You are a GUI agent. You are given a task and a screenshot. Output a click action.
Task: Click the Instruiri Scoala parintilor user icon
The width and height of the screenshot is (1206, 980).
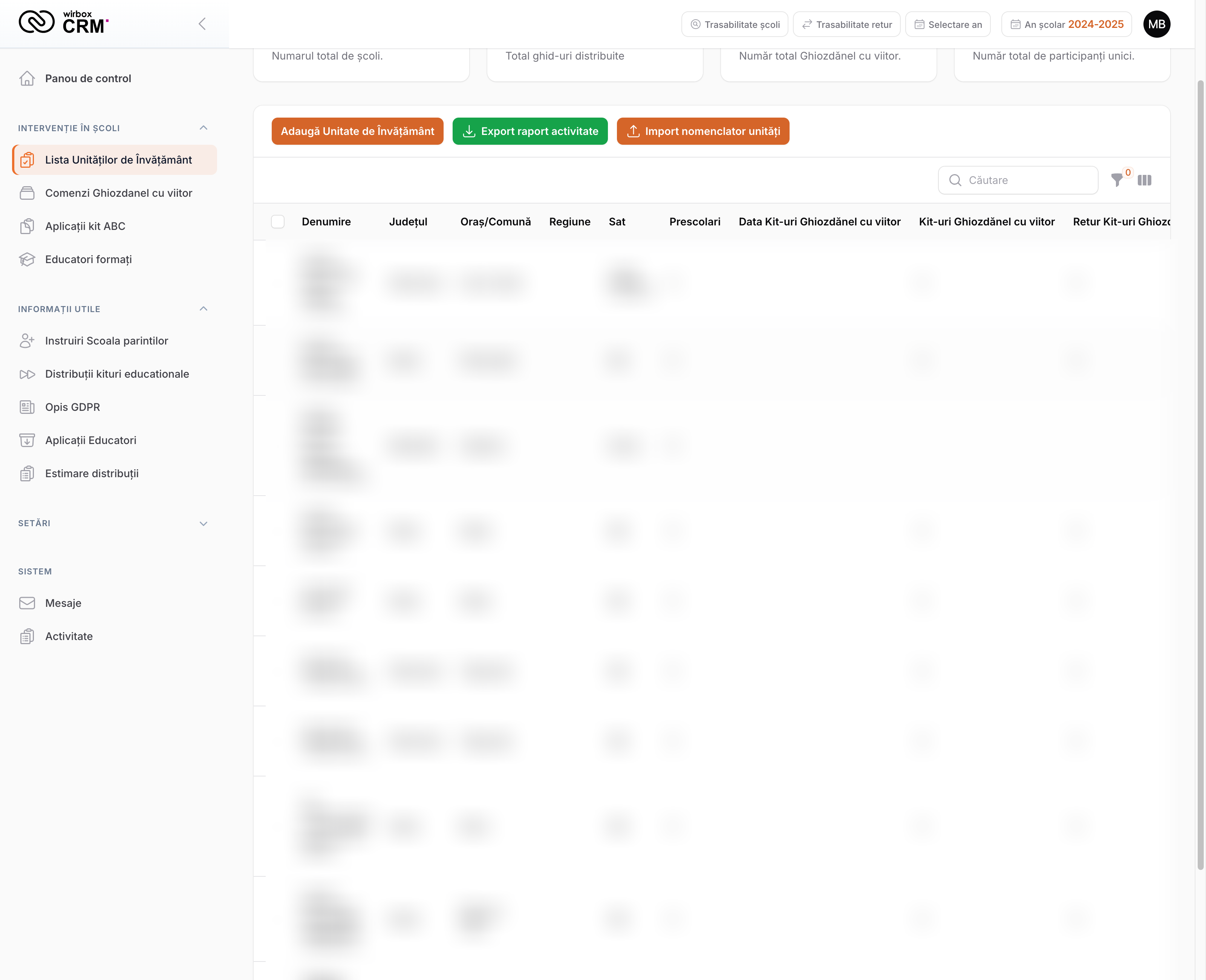pos(27,341)
